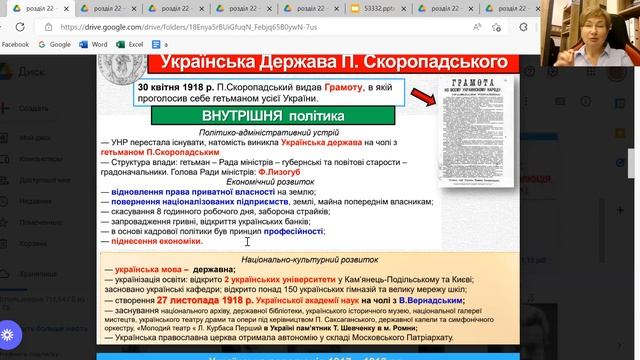This screenshot has width=640, height=360.
Task: Click the red text піднесення економіки
Action: 156,241
